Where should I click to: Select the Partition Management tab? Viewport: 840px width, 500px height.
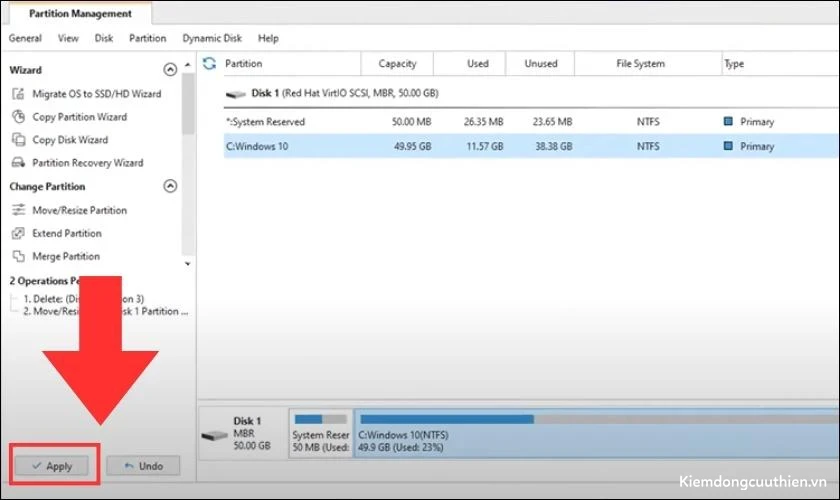coord(80,13)
